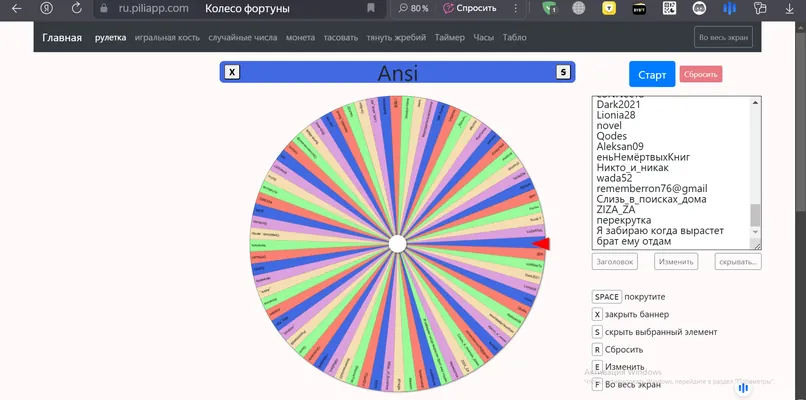Click the names list scrollbar thumb
The image size is (806, 400).
[755, 215]
